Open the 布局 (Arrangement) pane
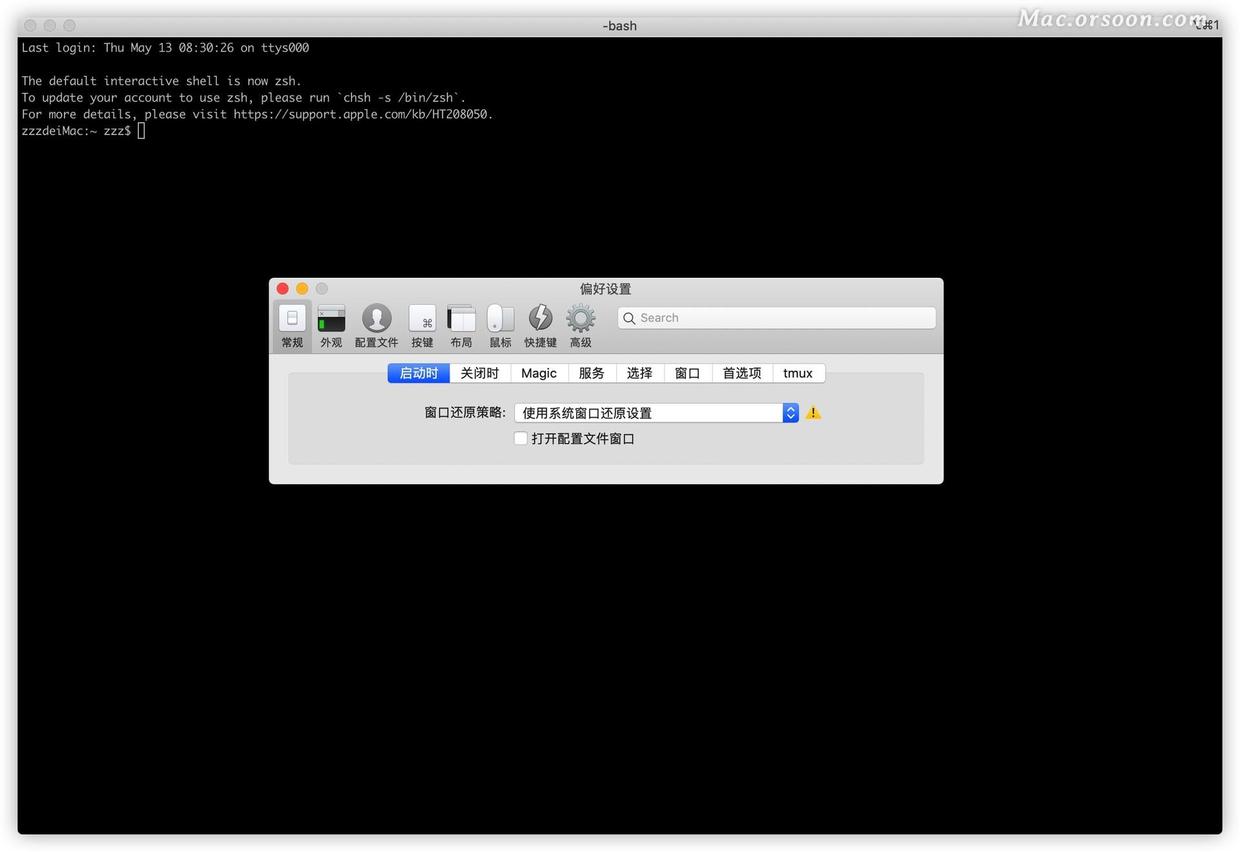This screenshot has width=1240, height=852. click(x=461, y=322)
